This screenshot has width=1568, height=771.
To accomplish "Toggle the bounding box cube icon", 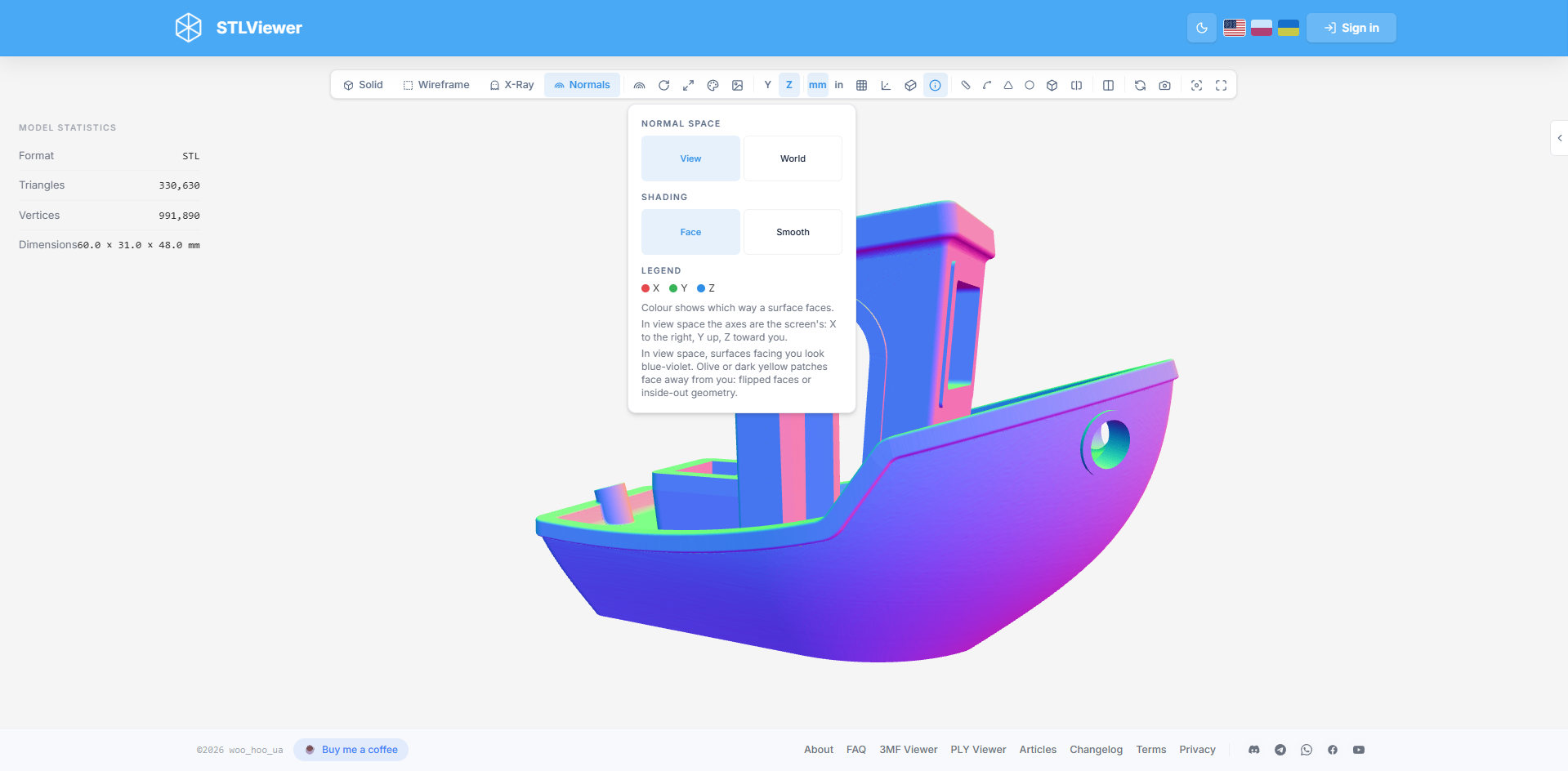I will [x=911, y=85].
